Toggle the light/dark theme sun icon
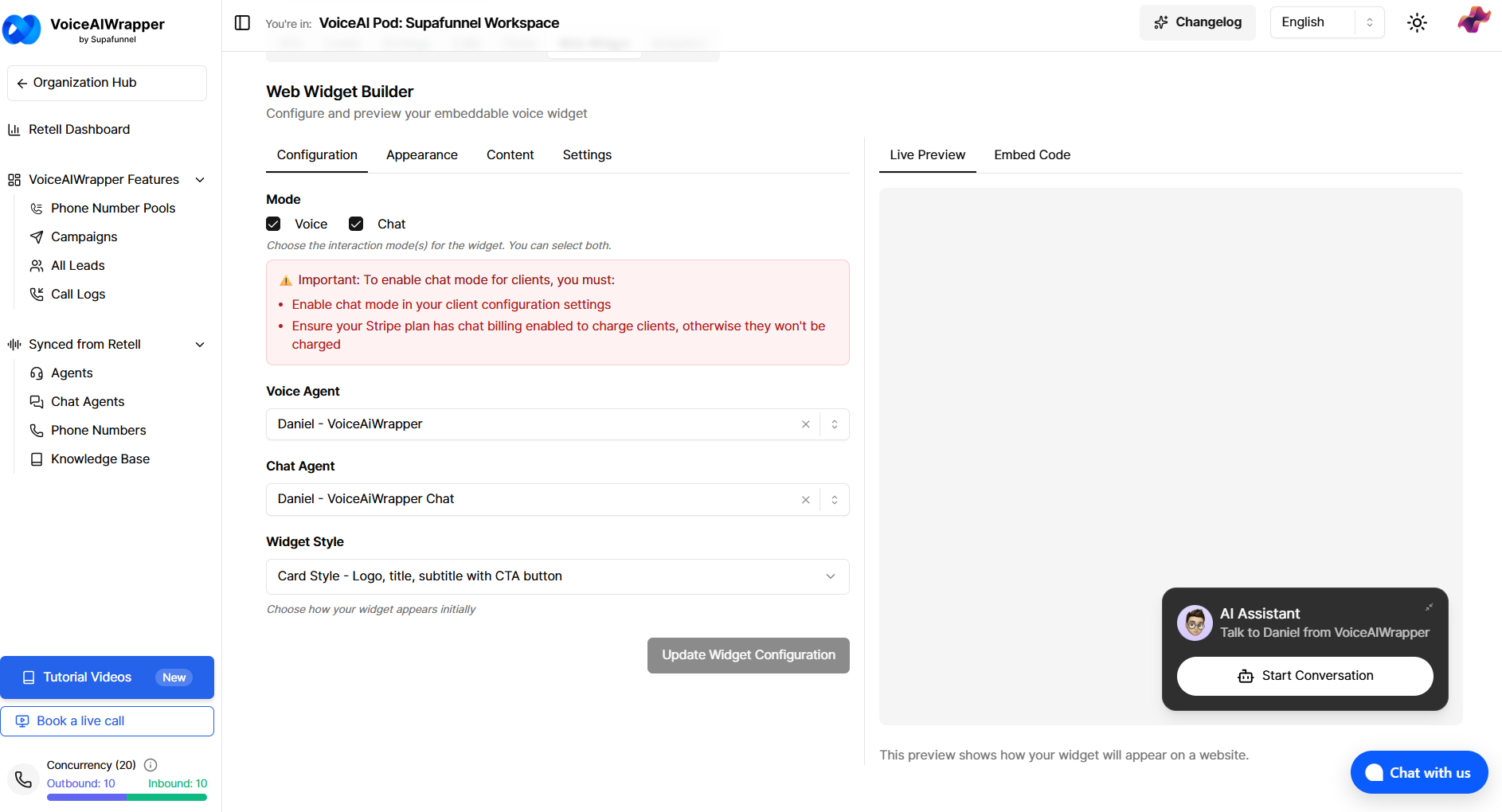 1417,22
